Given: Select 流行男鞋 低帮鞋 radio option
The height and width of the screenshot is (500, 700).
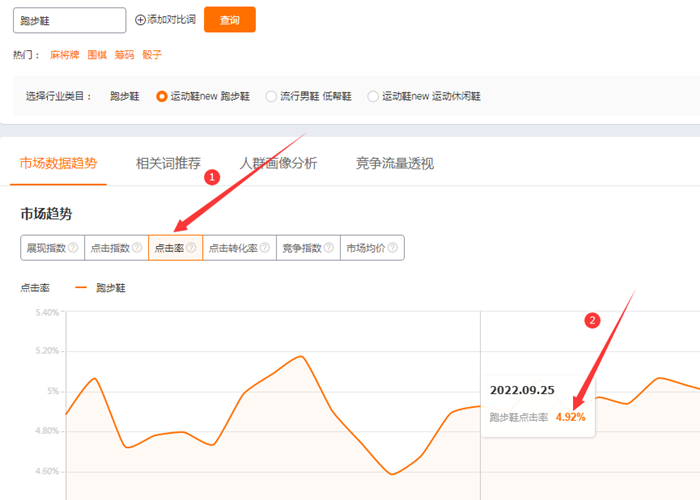Looking at the screenshot, I should 270,97.
